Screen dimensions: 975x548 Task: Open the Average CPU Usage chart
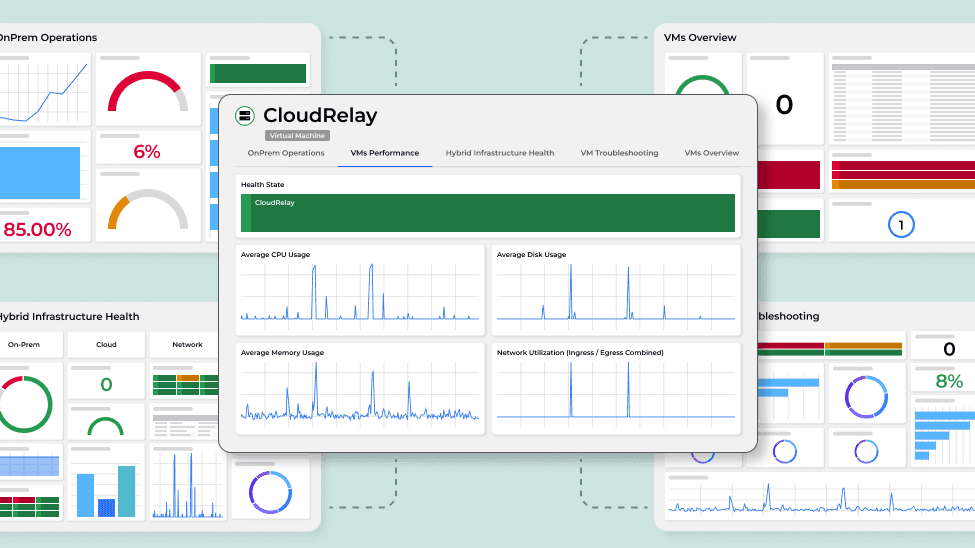pyautogui.click(x=361, y=290)
